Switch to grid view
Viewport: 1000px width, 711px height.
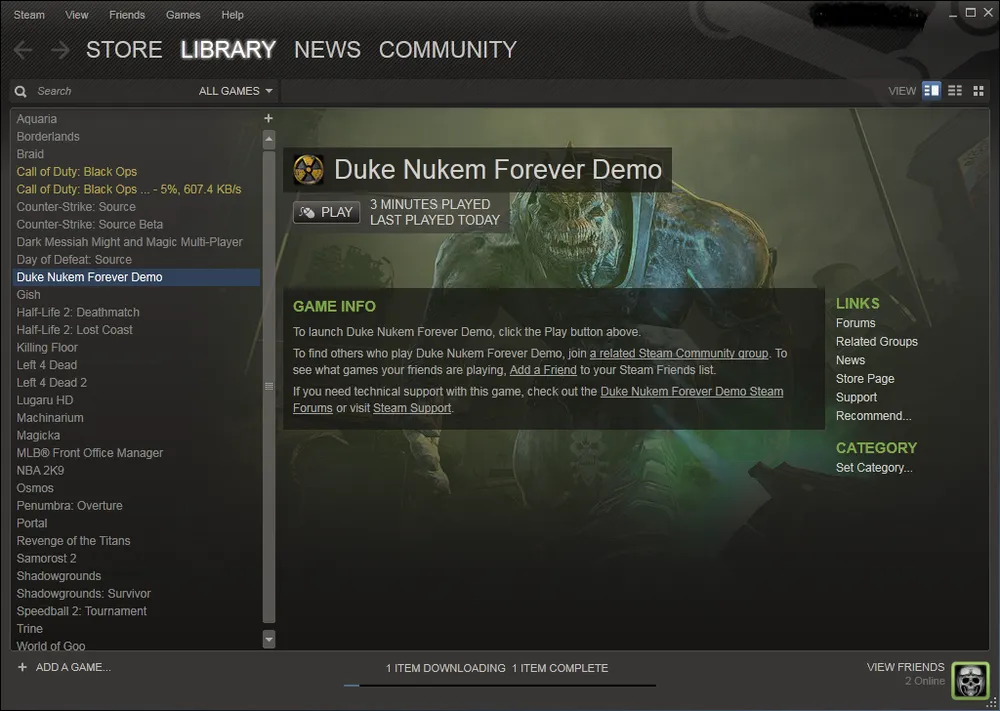[x=979, y=91]
